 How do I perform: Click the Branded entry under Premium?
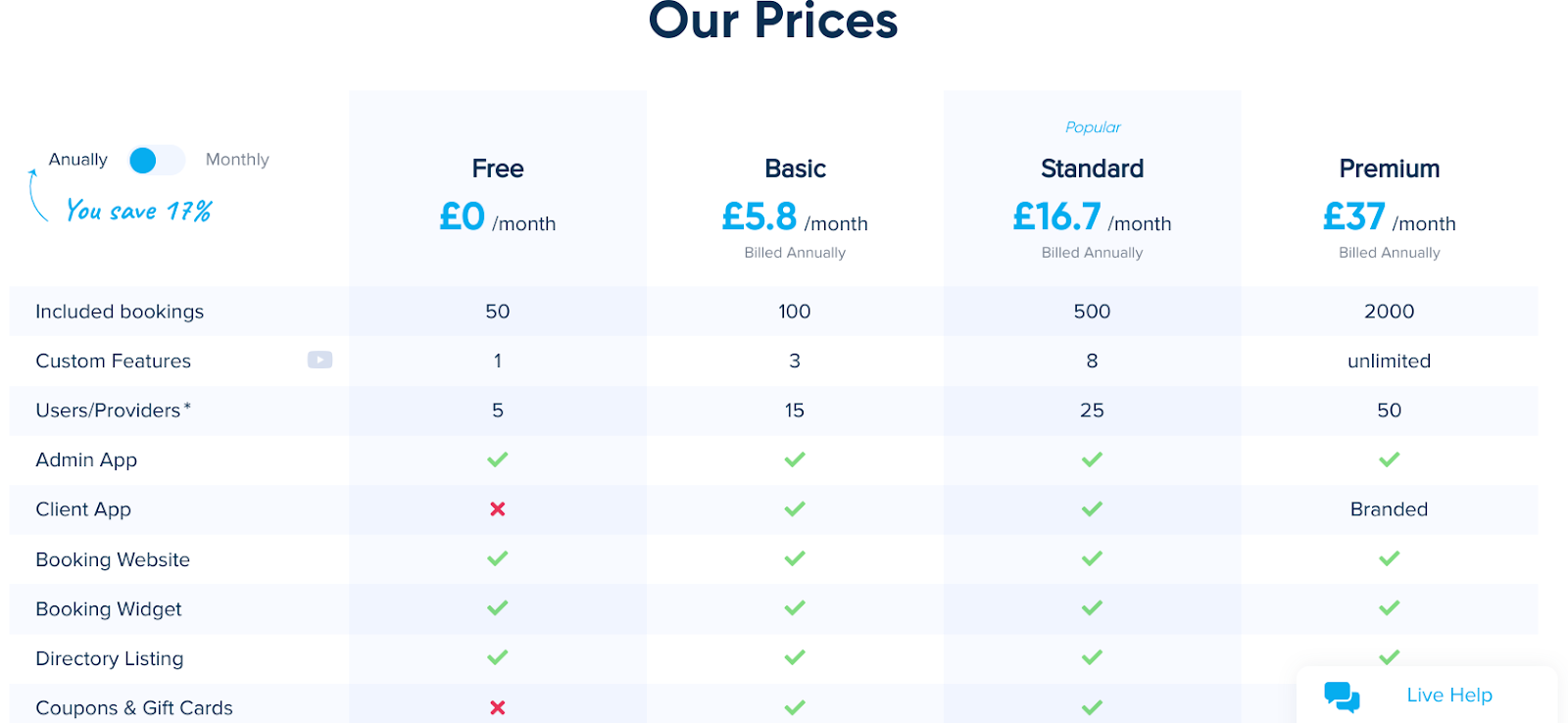coord(1389,509)
